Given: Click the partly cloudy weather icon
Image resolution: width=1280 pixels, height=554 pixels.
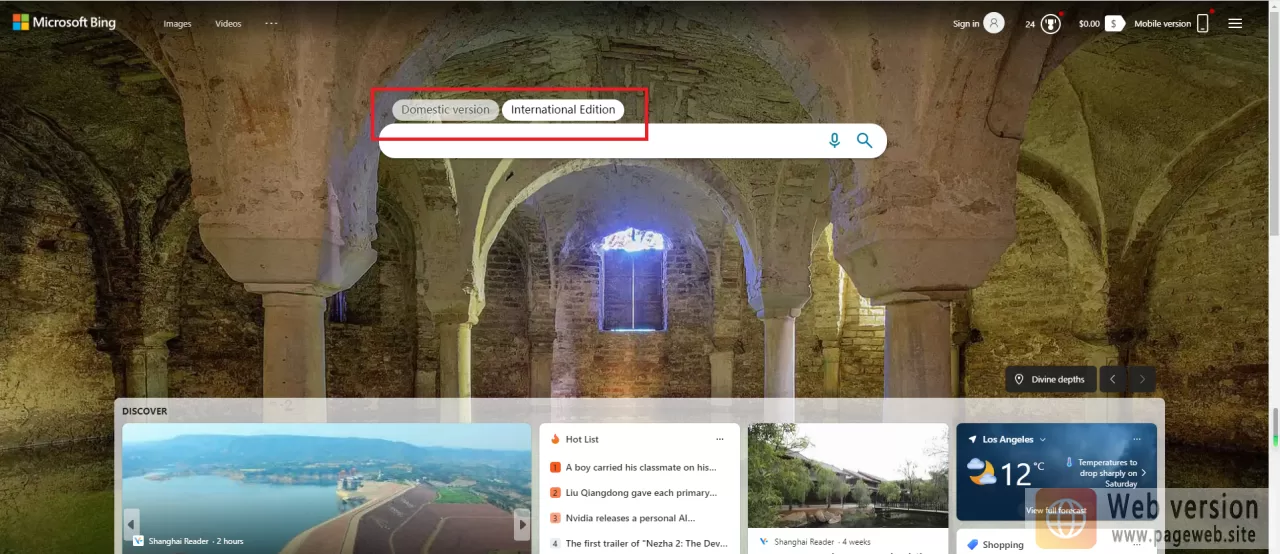Looking at the screenshot, I should 981,472.
